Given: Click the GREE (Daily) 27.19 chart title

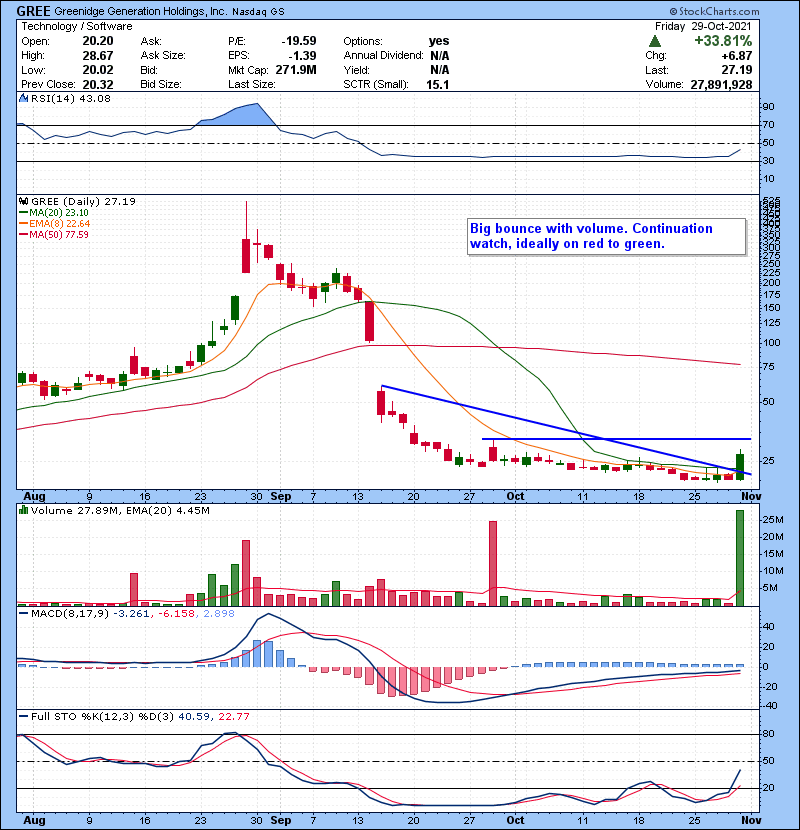Looking at the screenshot, I should click(83, 201).
